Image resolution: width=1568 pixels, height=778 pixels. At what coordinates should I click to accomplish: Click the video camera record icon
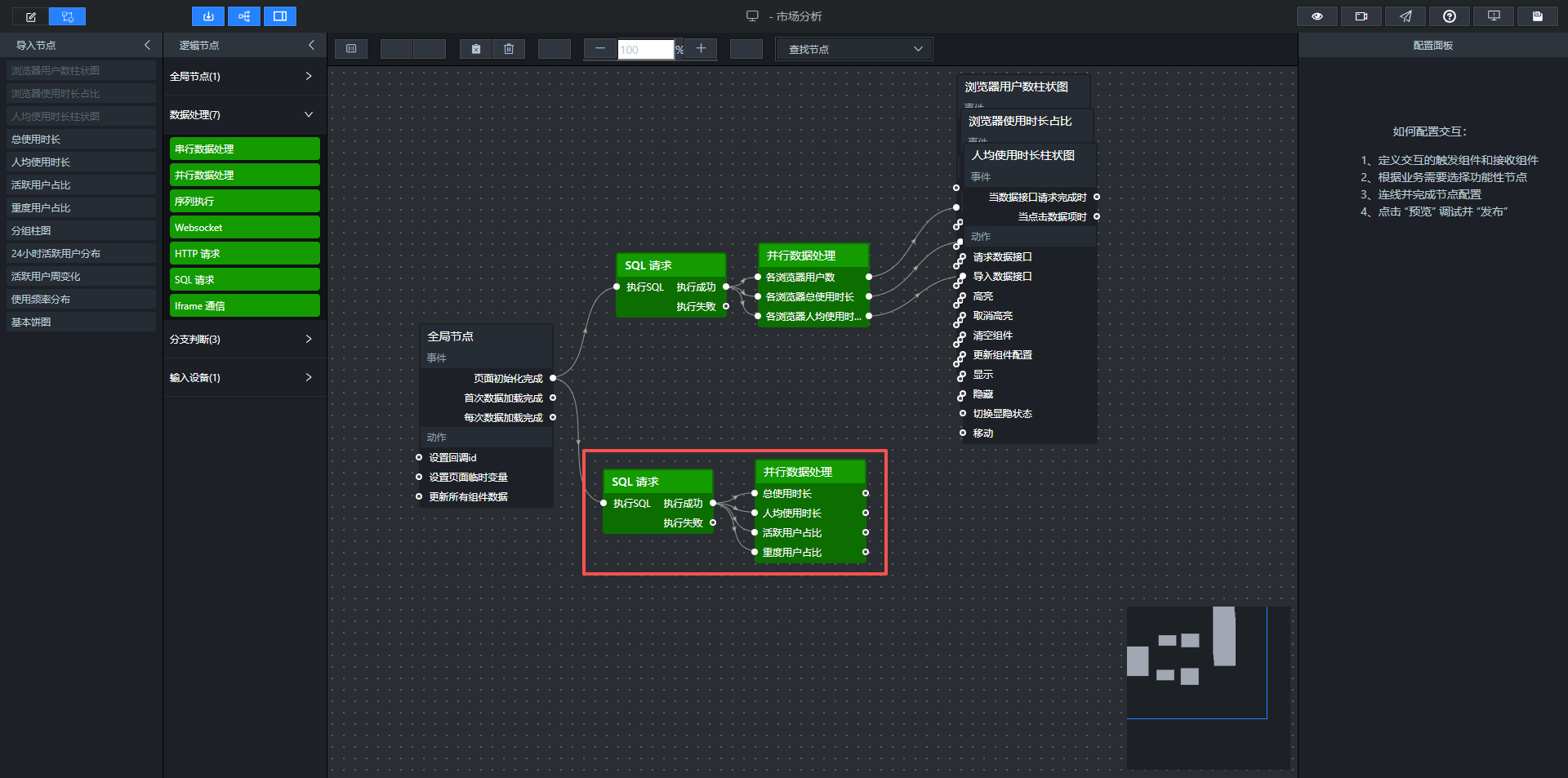(1361, 16)
